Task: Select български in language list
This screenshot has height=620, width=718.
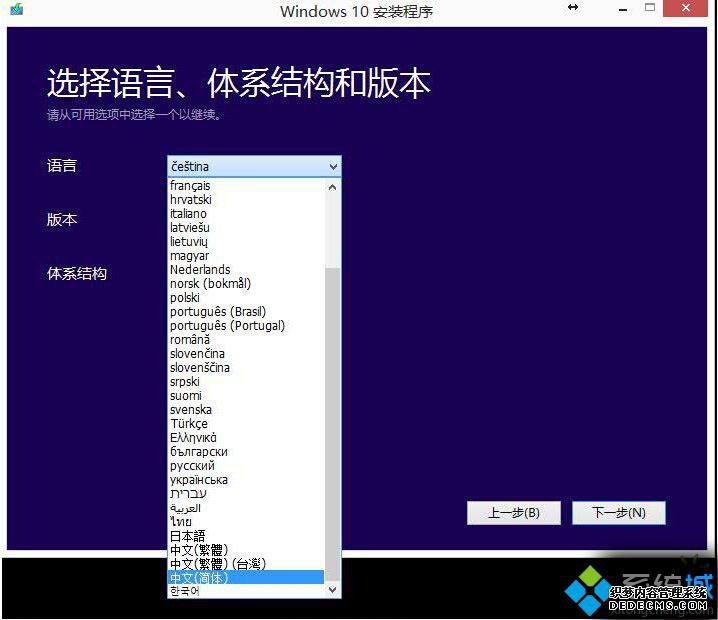Action: [x=247, y=451]
